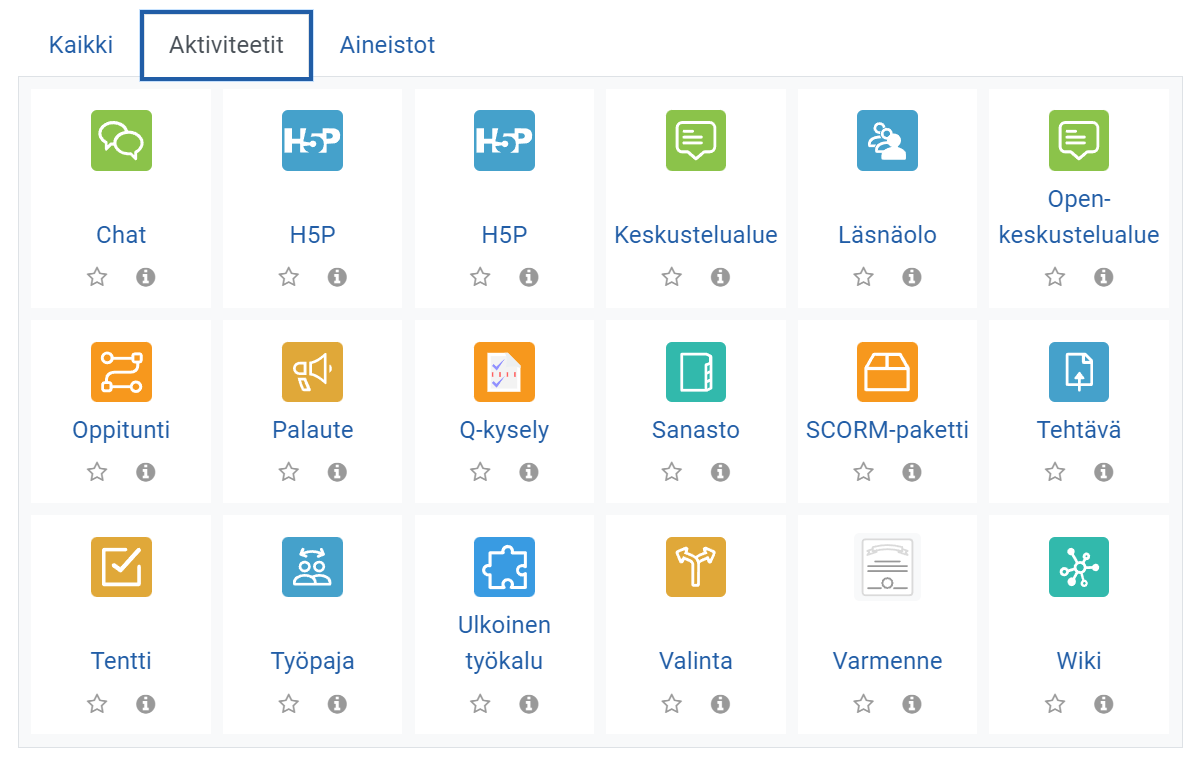Screen dimensions: 1195x759
Task: Click the Q-kysely questionnaire icon
Action: click(505, 372)
